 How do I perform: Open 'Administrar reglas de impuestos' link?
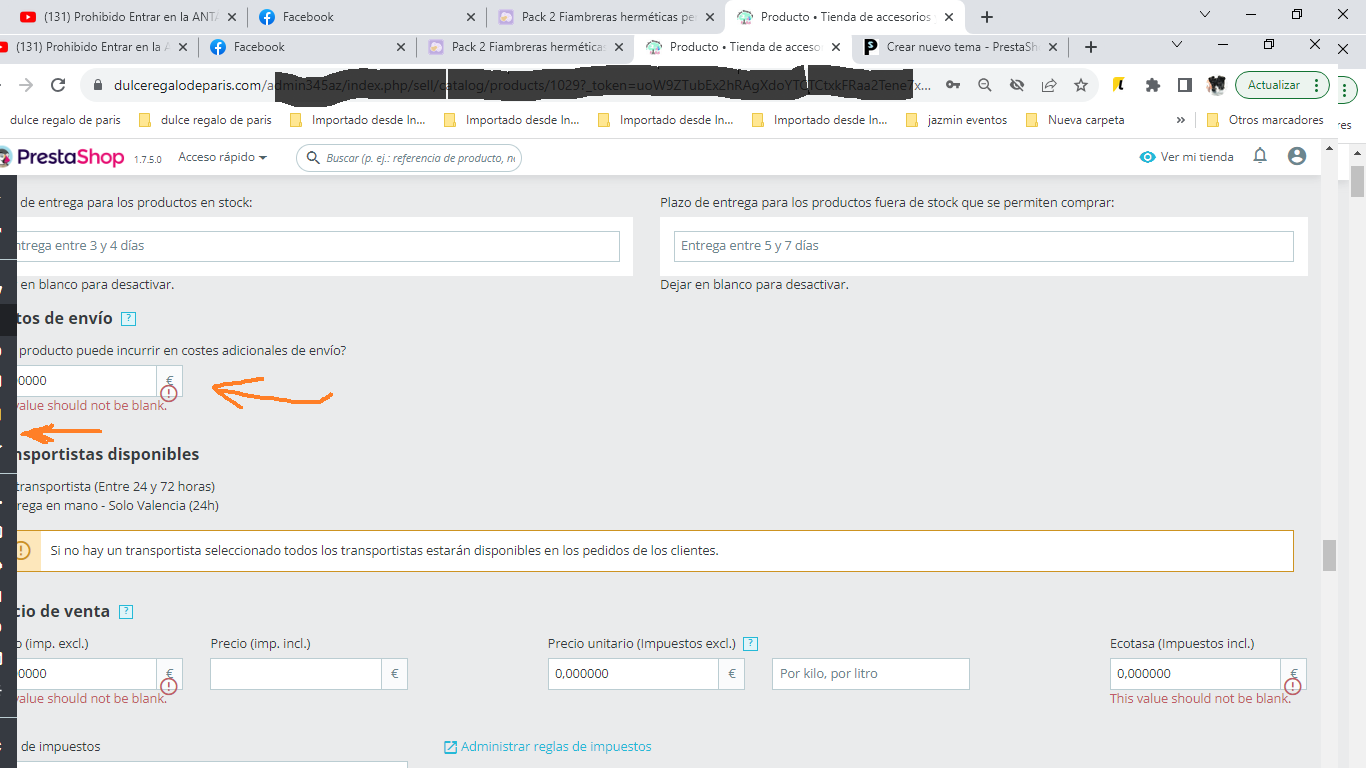[x=547, y=747]
